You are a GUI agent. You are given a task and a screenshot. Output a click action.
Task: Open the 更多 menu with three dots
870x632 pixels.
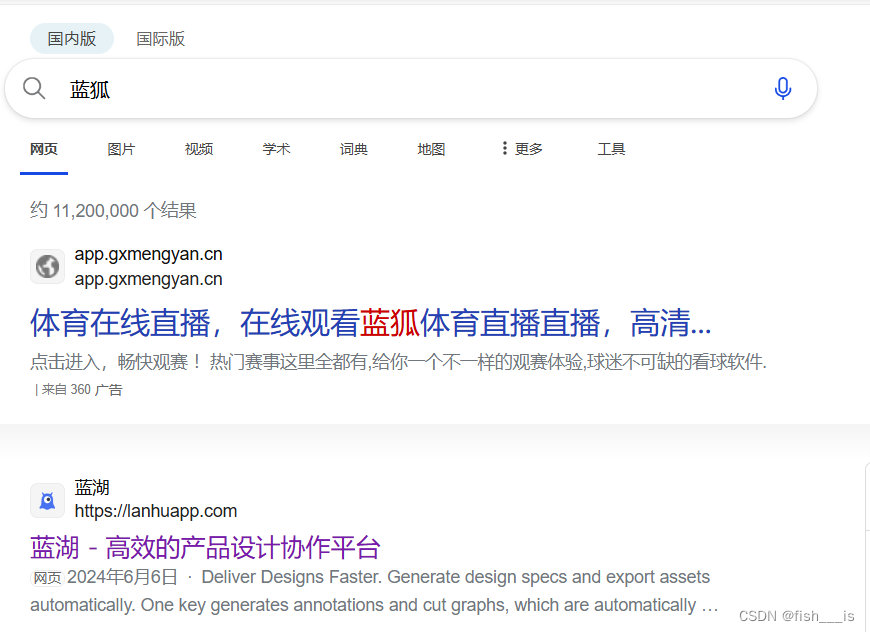tap(522, 149)
